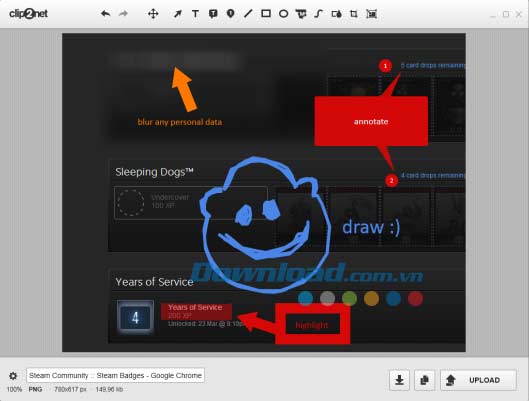
Task: Select the Blur tool
Action: click(x=336, y=14)
